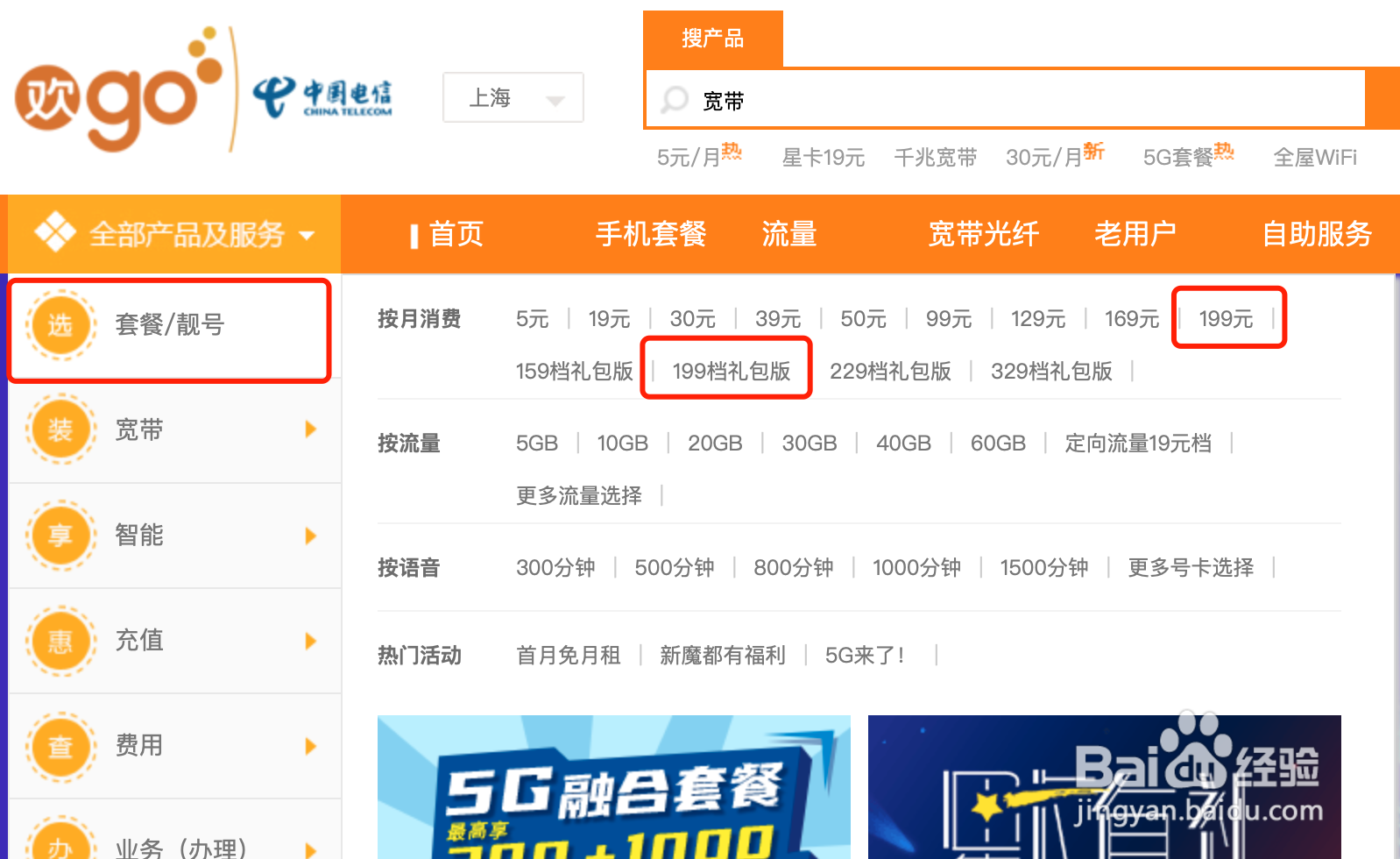Pick the 10GB data option
Screen dimensions: 1400x859
coord(623,444)
